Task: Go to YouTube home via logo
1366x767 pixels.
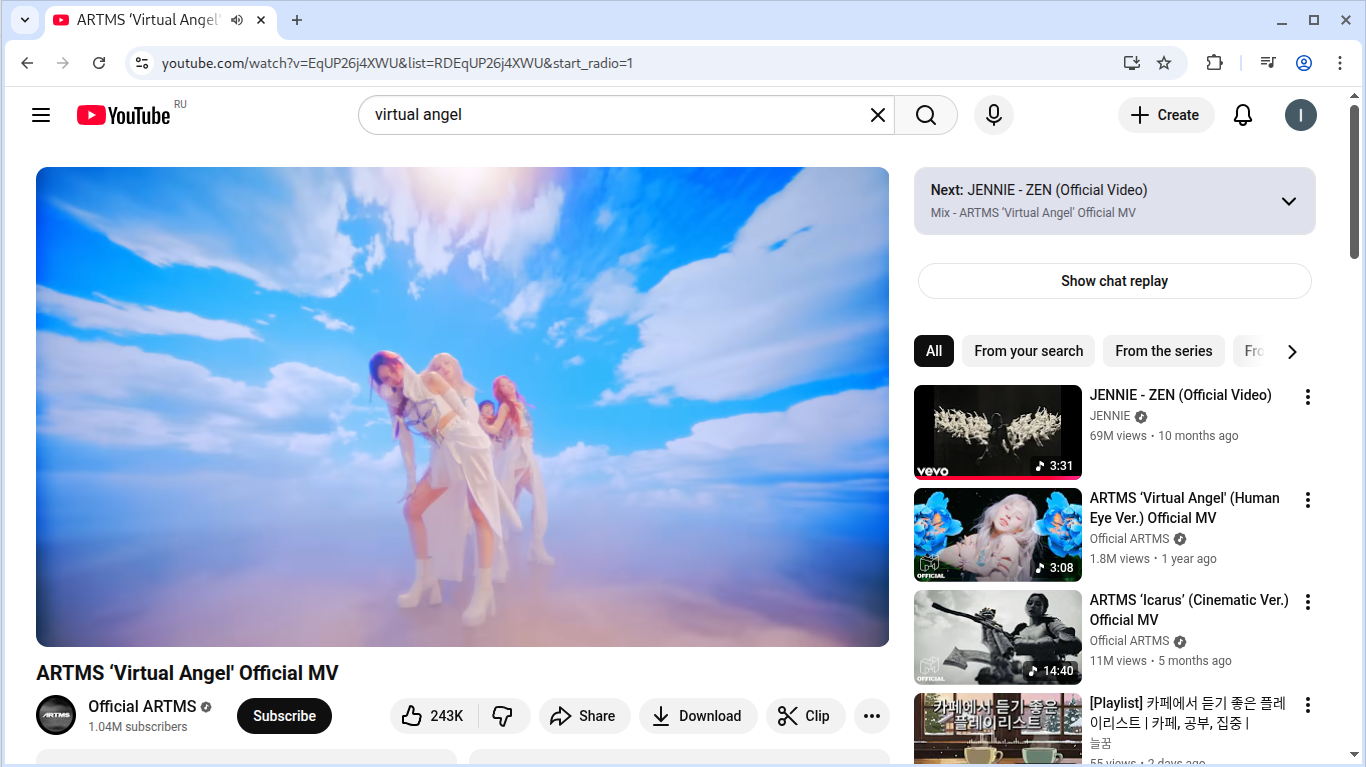Action: (124, 115)
